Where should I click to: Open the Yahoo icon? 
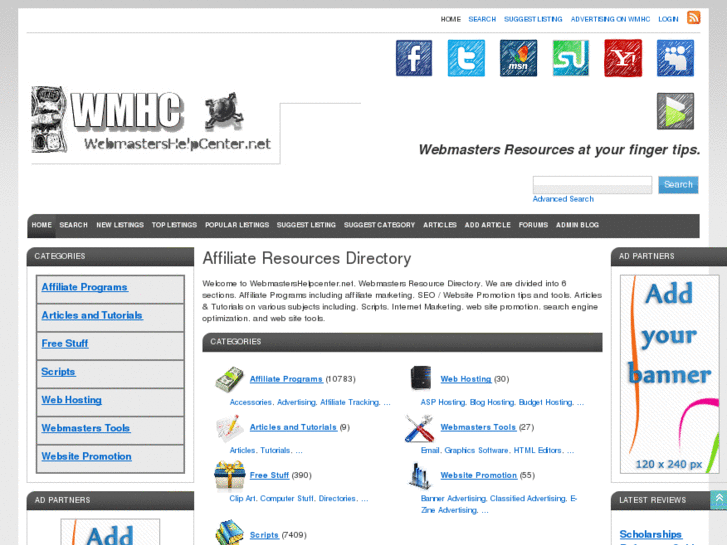tap(623, 58)
